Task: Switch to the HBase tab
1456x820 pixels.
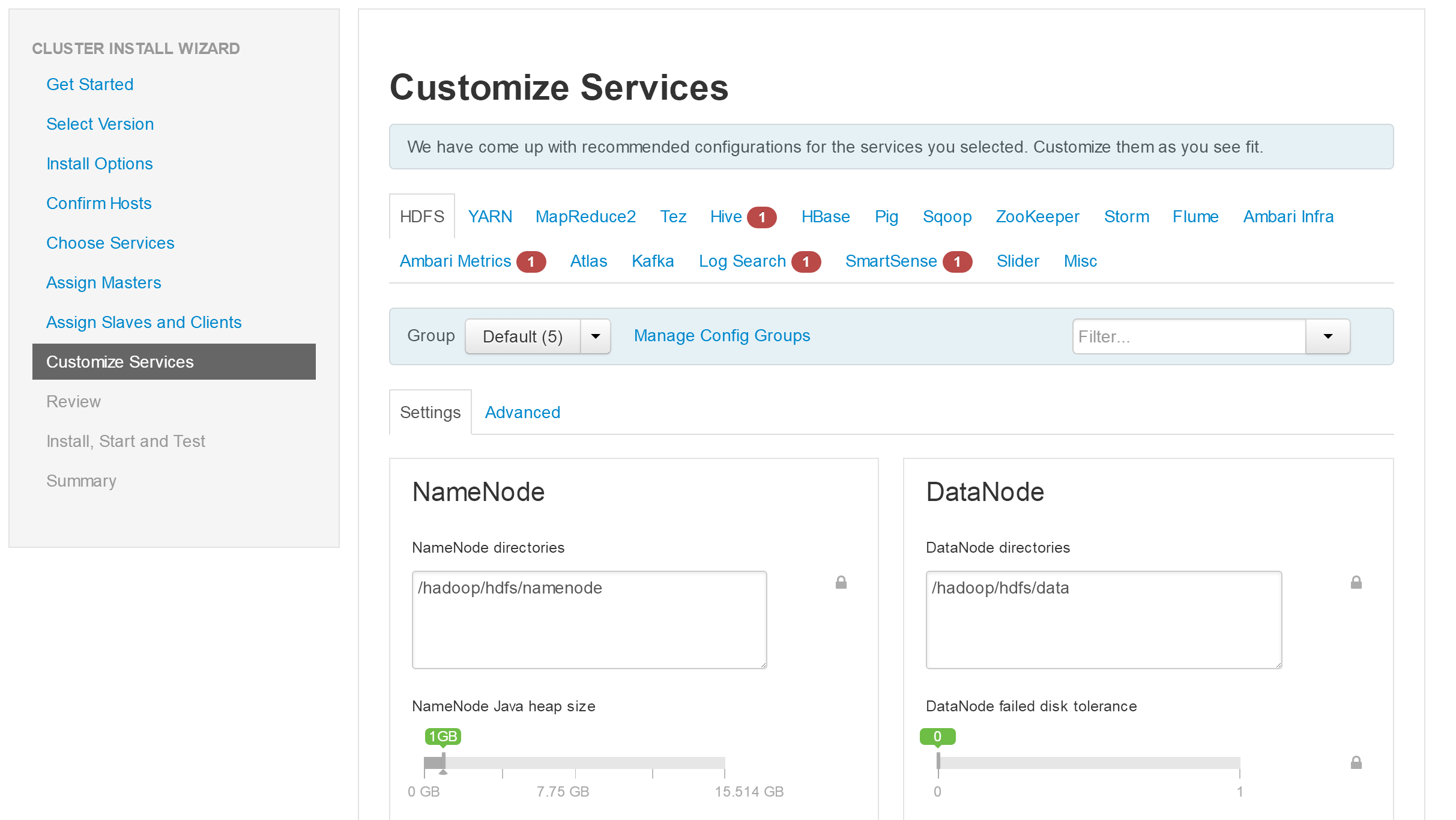Action: 826,216
